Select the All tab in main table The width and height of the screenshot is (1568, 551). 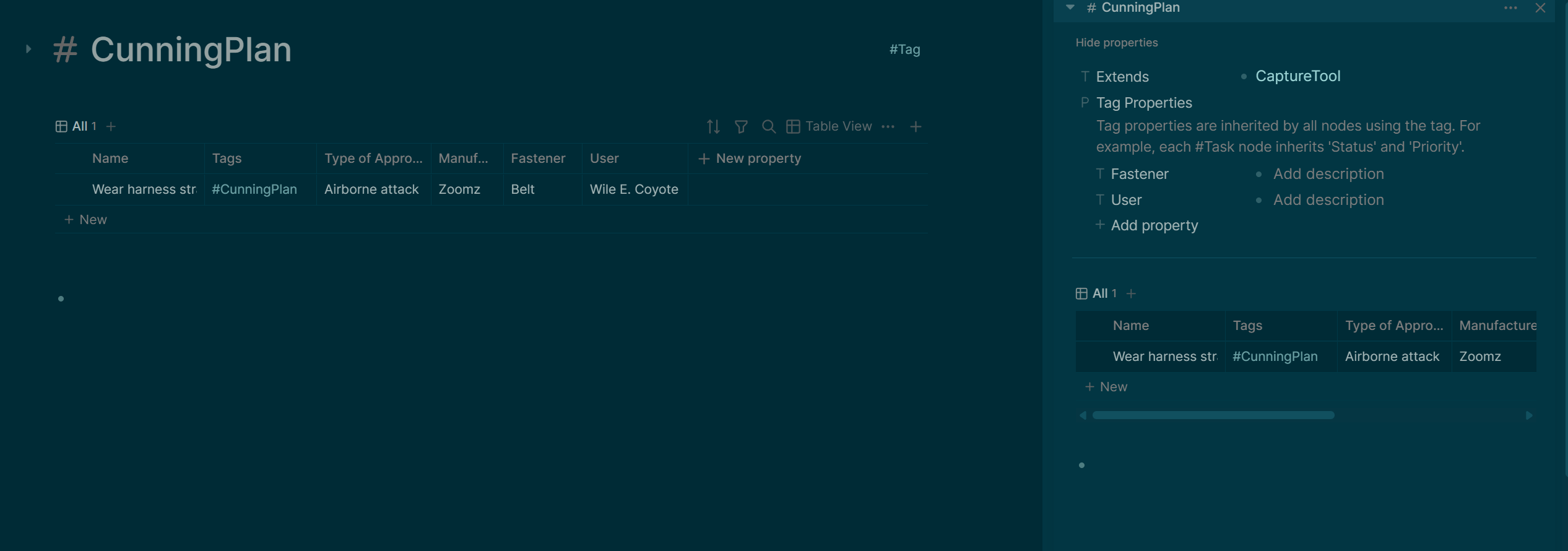coord(79,127)
